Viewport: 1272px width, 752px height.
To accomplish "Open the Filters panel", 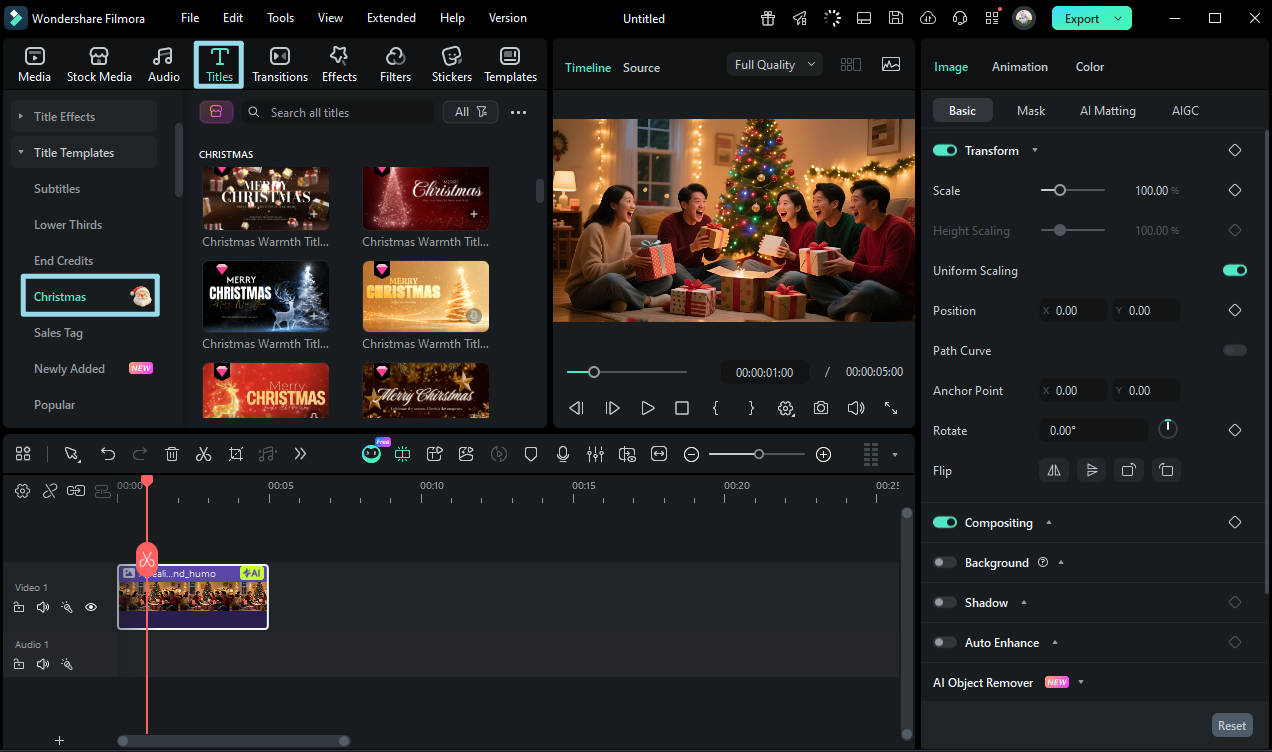I will pyautogui.click(x=395, y=64).
